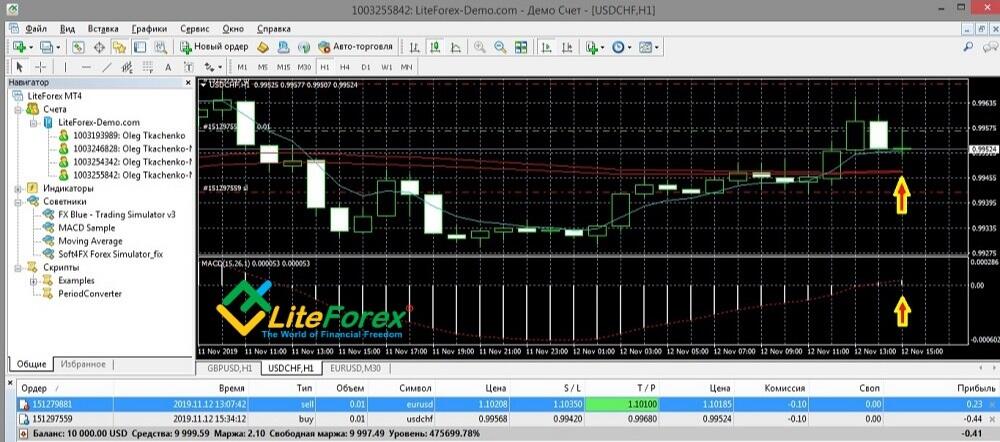This screenshot has width=1000, height=442.
Task: Zoom in on the chart
Action: (x=480, y=47)
